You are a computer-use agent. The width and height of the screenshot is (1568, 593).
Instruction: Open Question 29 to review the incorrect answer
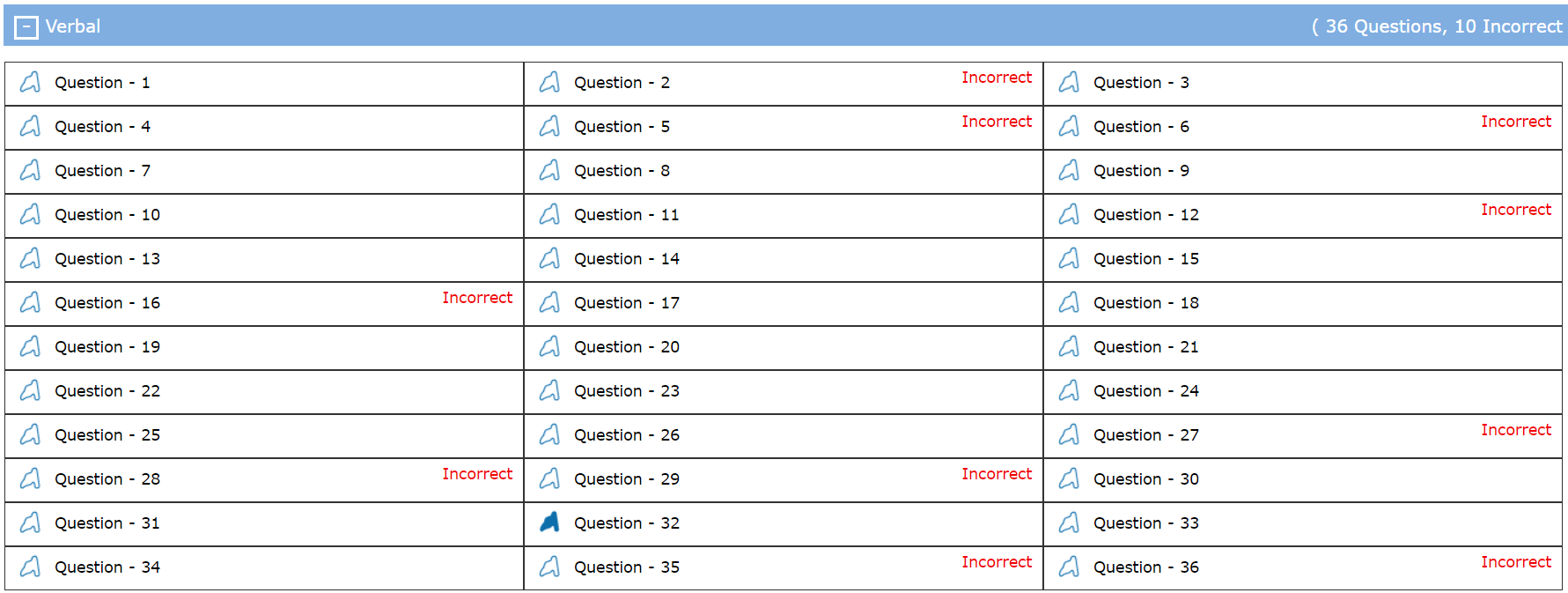point(626,479)
